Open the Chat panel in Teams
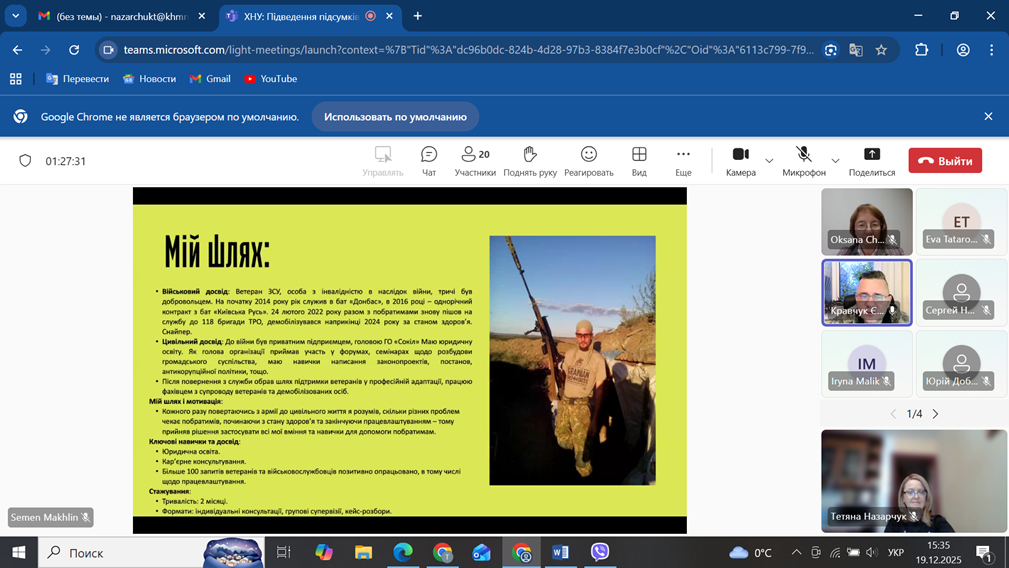 point(428,160)
